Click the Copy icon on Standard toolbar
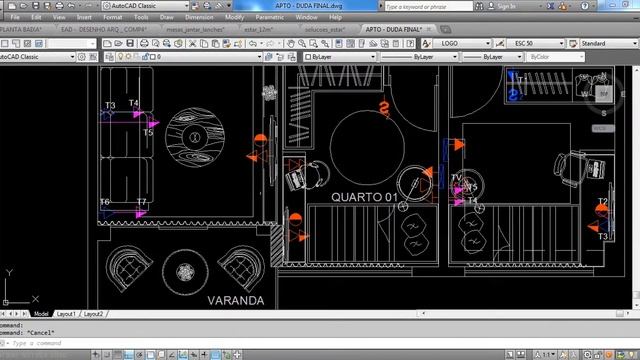Image resolution: width=640 pixels, height=360 pixels. [204, 43]
